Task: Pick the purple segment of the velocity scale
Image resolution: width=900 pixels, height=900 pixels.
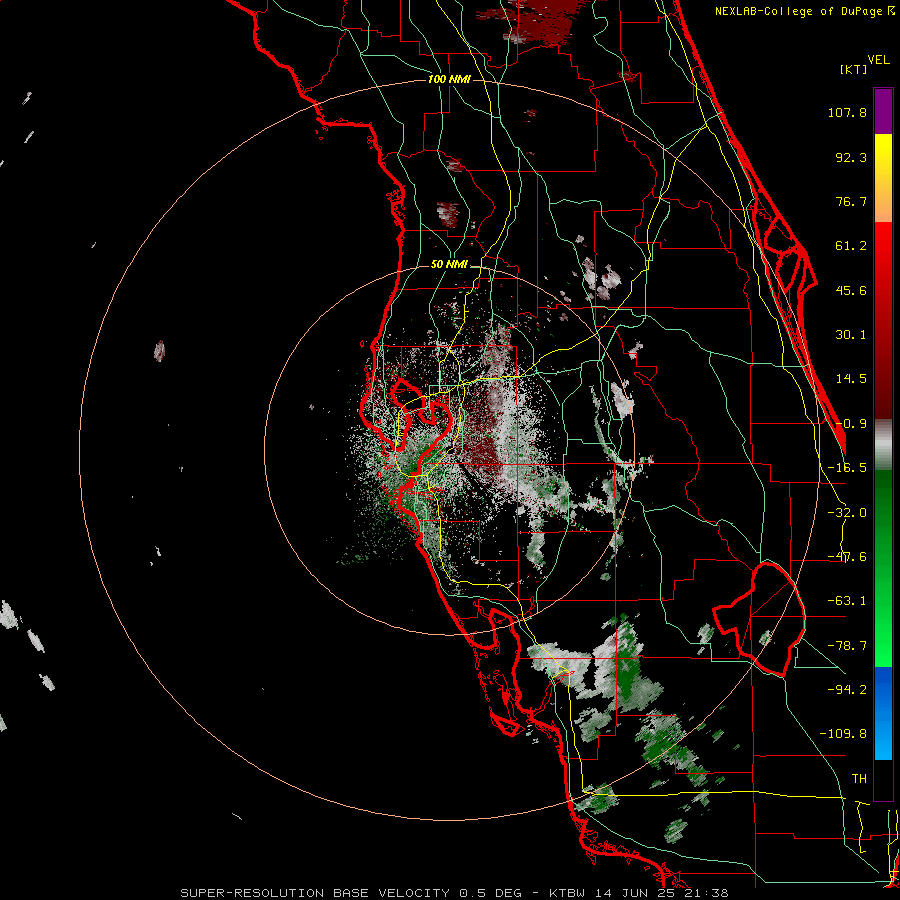Action: coord(883,111)
